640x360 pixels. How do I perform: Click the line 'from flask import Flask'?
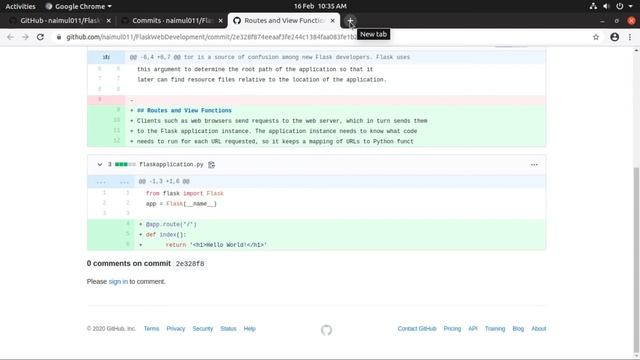(184, 193)
